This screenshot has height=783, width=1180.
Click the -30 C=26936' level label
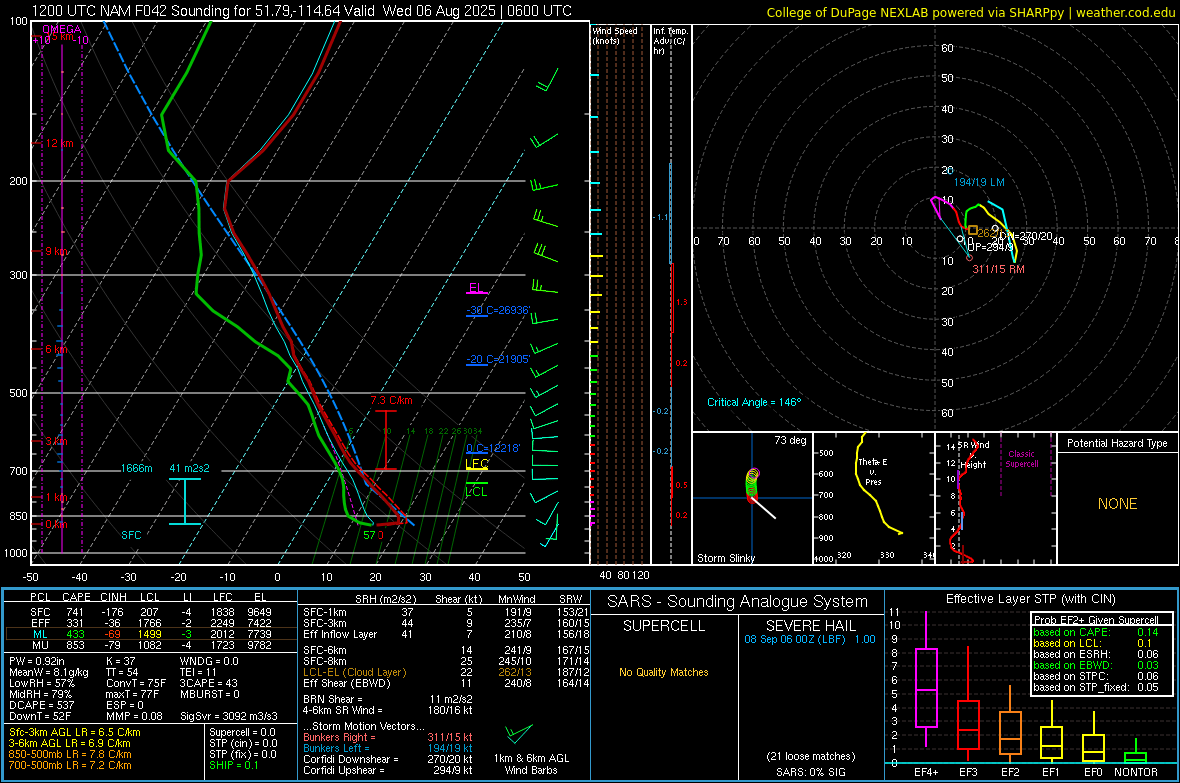click(498, 310)
